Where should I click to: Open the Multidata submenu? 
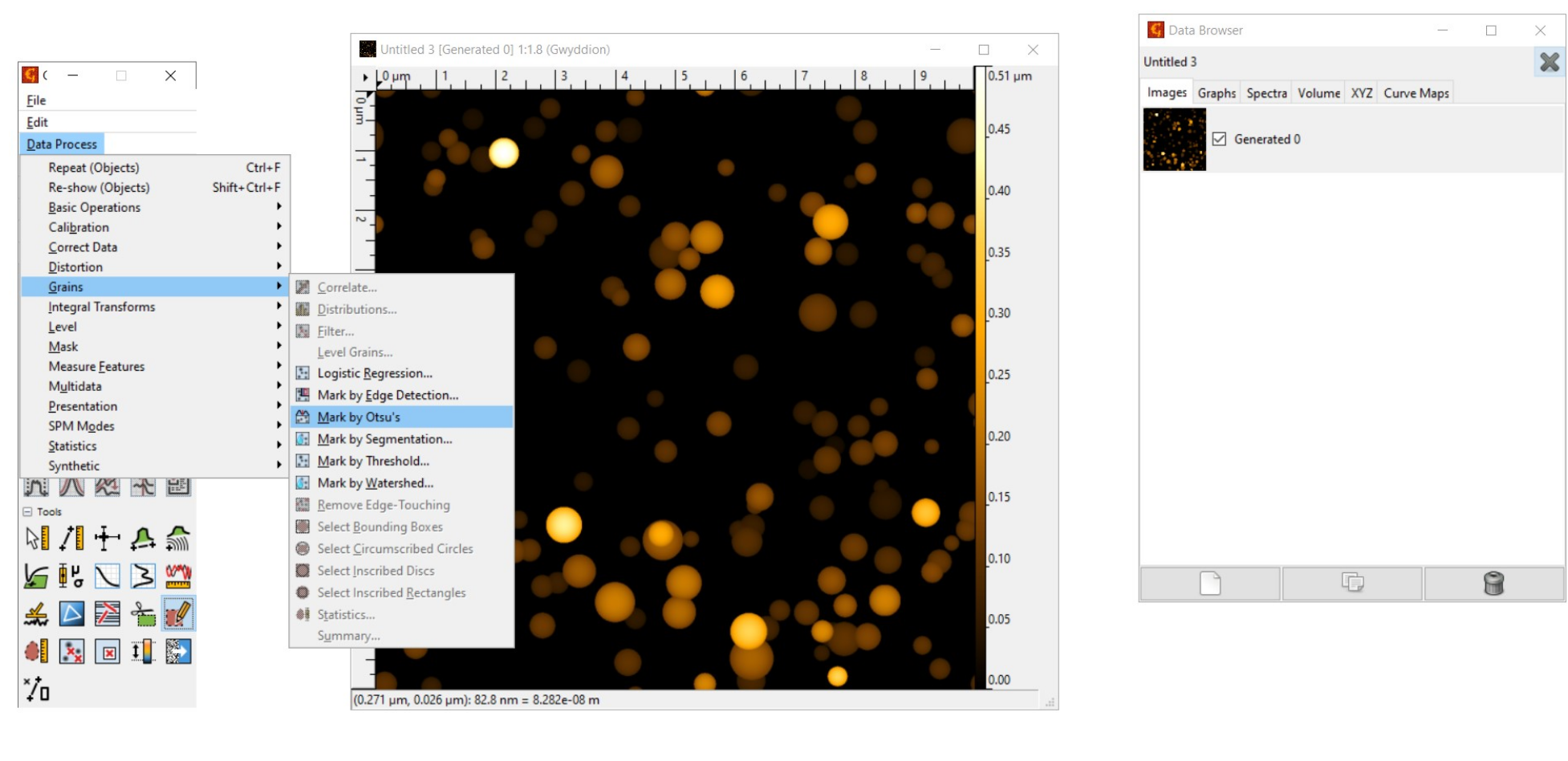[x=155, y=386]
